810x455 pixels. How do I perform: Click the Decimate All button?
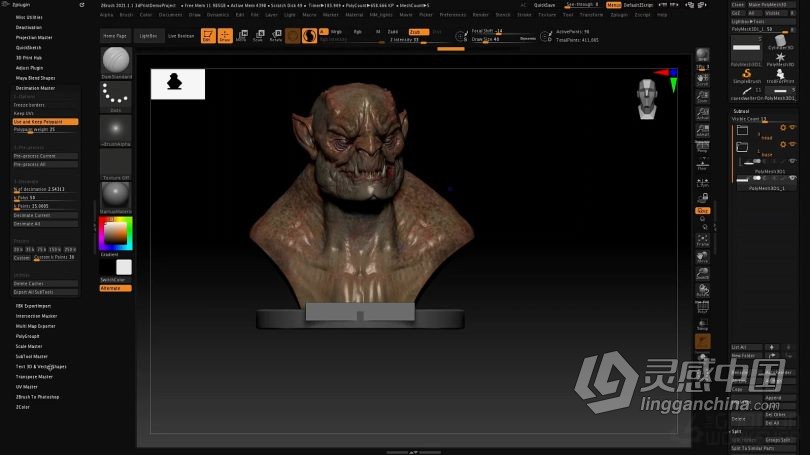(x=45, y=224)
